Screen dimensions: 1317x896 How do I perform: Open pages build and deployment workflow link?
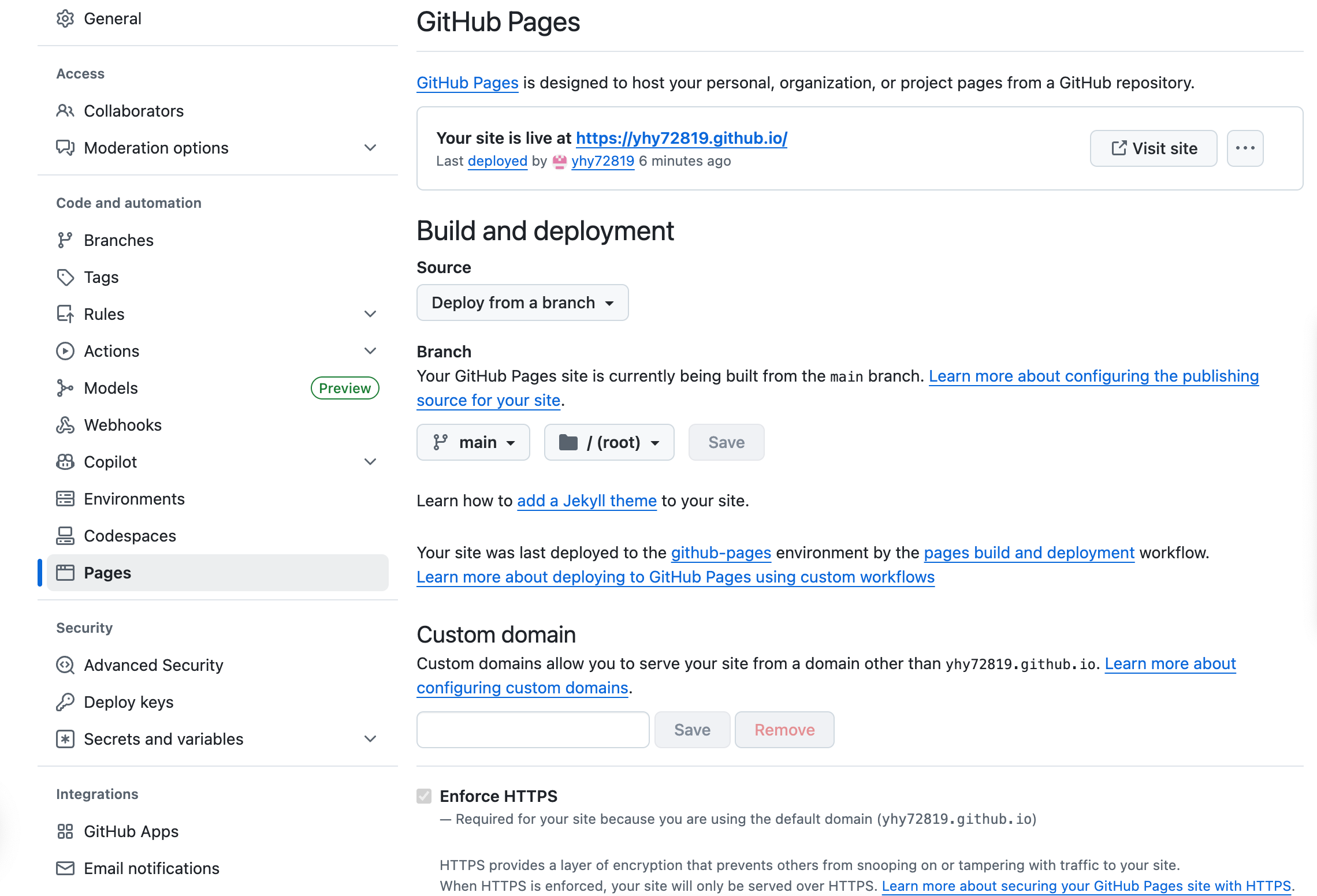coord(1029,552)
